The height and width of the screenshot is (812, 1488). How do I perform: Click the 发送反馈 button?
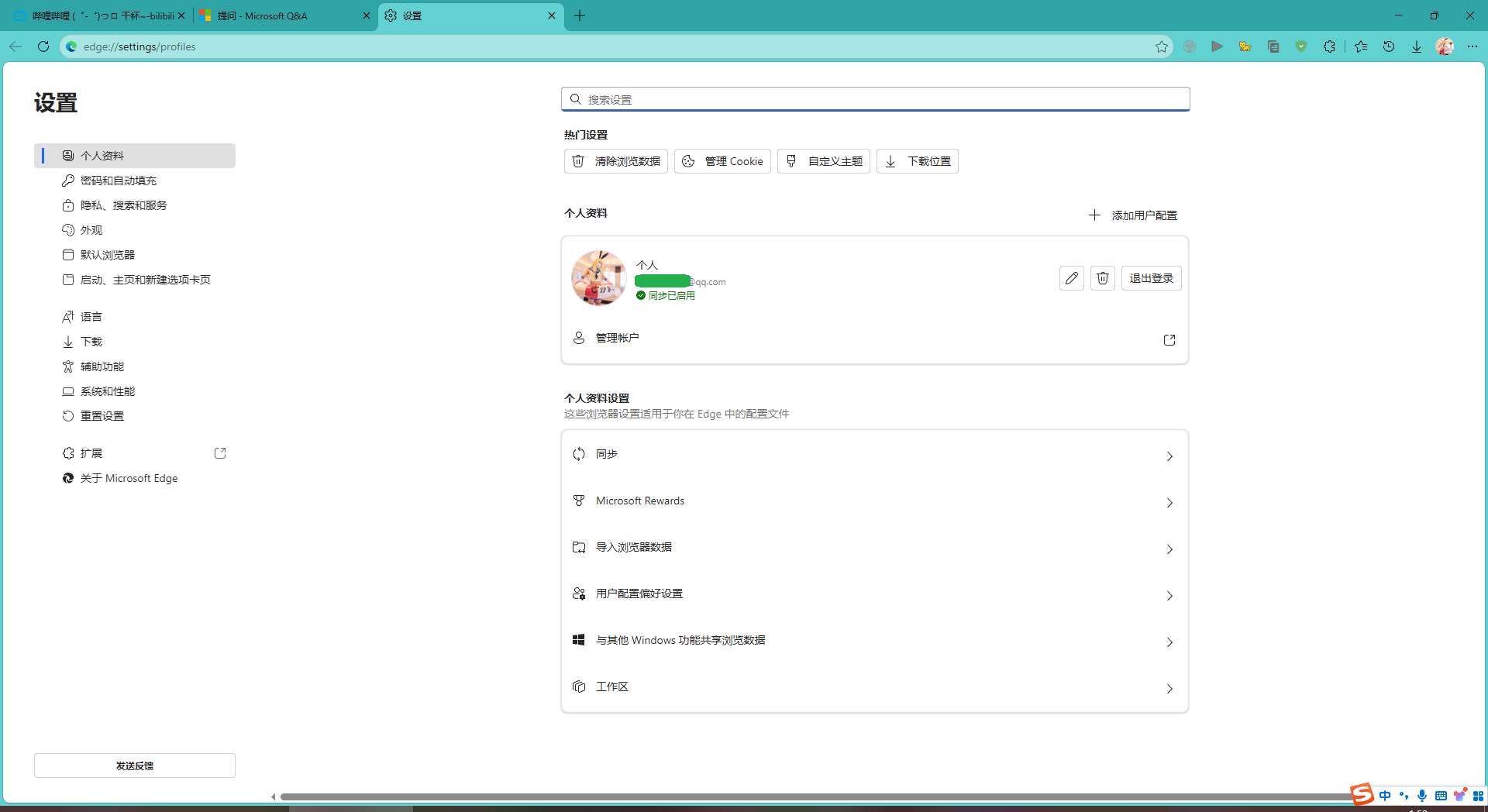135,766
